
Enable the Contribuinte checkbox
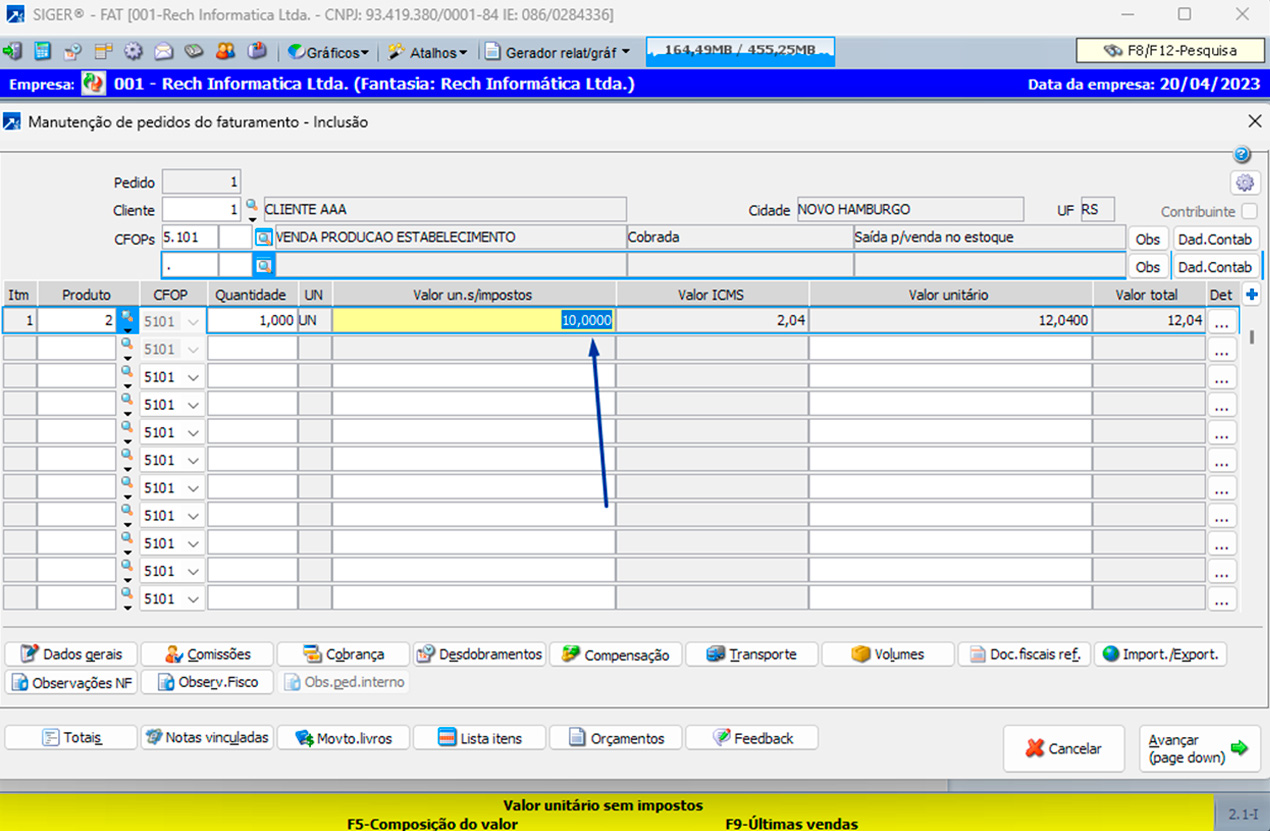[x=1248, y=211]
